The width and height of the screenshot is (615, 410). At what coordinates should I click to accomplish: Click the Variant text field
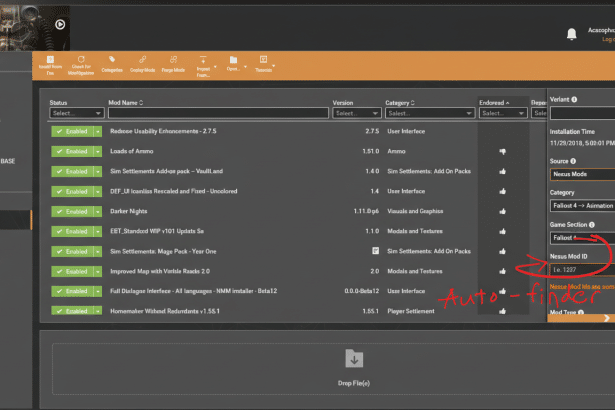[582, 113]
